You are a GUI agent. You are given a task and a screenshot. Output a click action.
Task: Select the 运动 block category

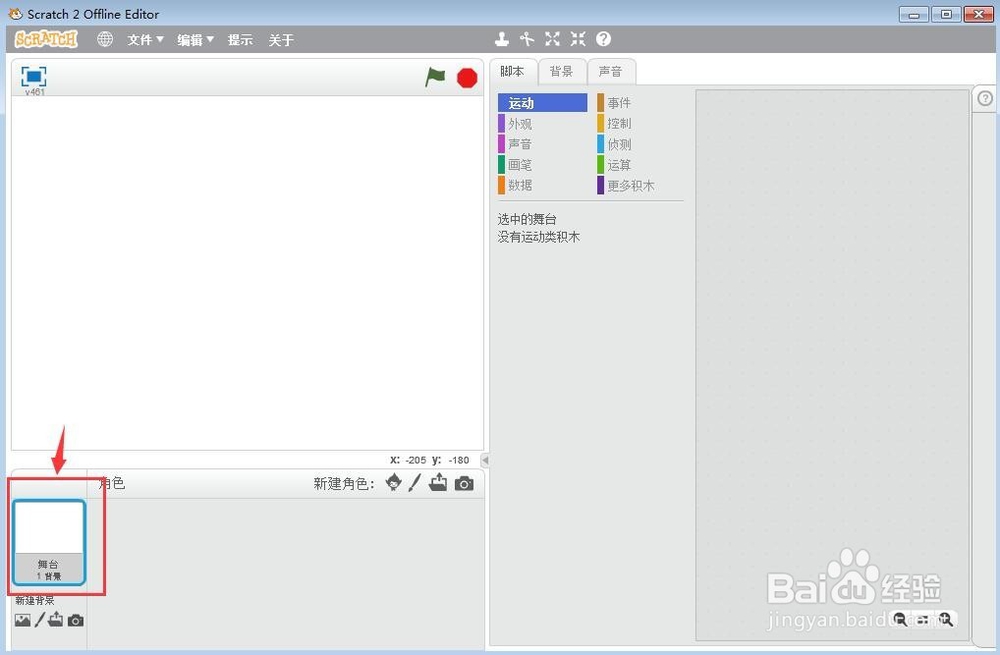click(542, 103)
